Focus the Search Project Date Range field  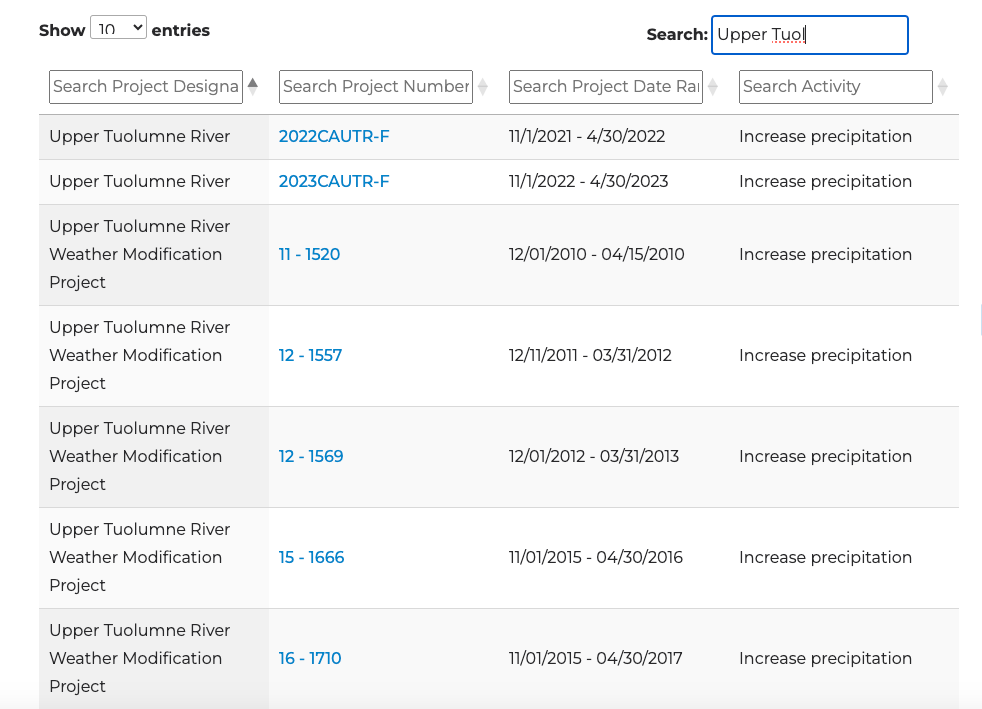pyautogui.click(x=606, y=86)
